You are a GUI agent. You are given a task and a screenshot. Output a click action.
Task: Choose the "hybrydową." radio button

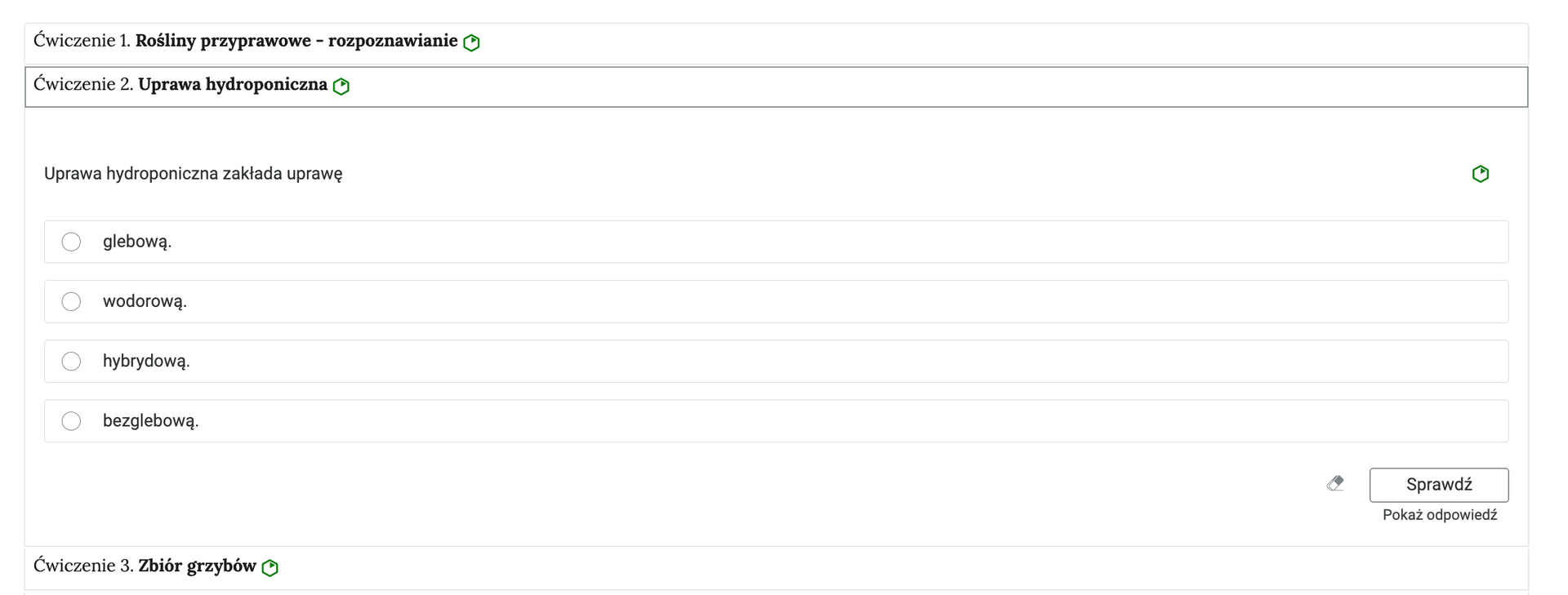click(x=72, y=362)
